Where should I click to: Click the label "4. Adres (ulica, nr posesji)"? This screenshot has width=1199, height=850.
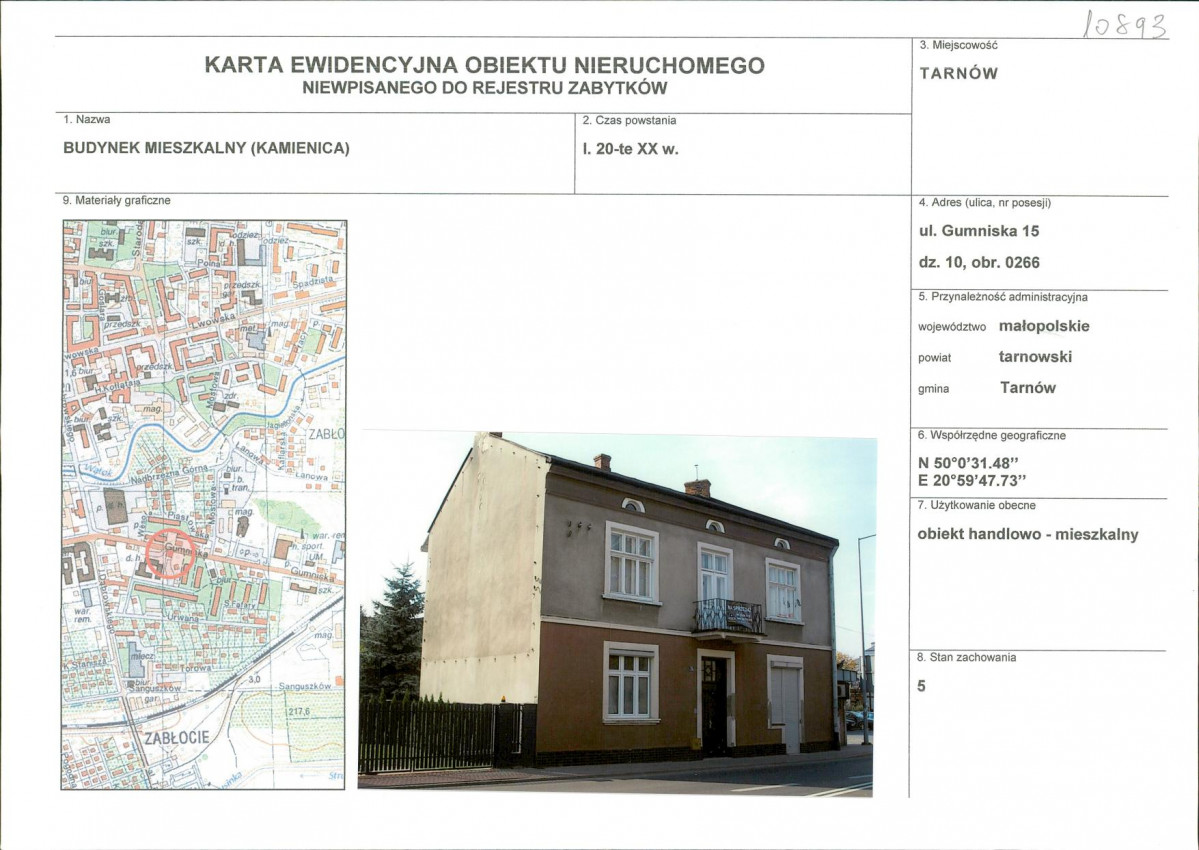(985, 203)
